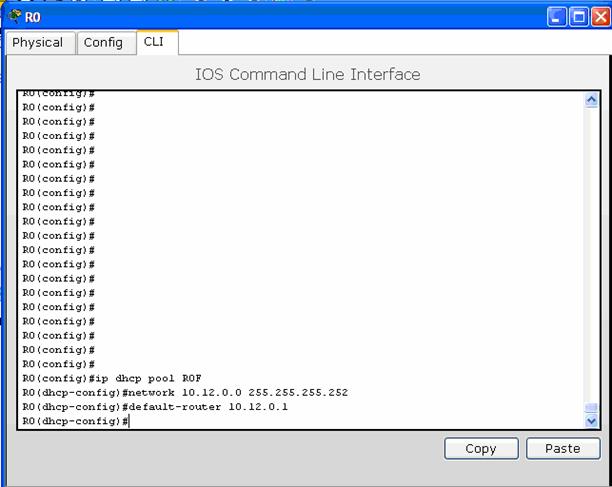The image size is (612, 487).
Task: Open the Config tab
Action: [x=103, y=43]
